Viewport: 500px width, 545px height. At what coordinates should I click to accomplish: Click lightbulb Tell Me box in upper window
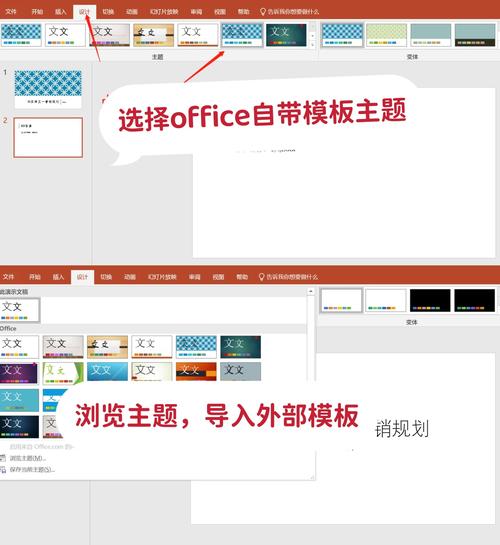tap(289, 11)
